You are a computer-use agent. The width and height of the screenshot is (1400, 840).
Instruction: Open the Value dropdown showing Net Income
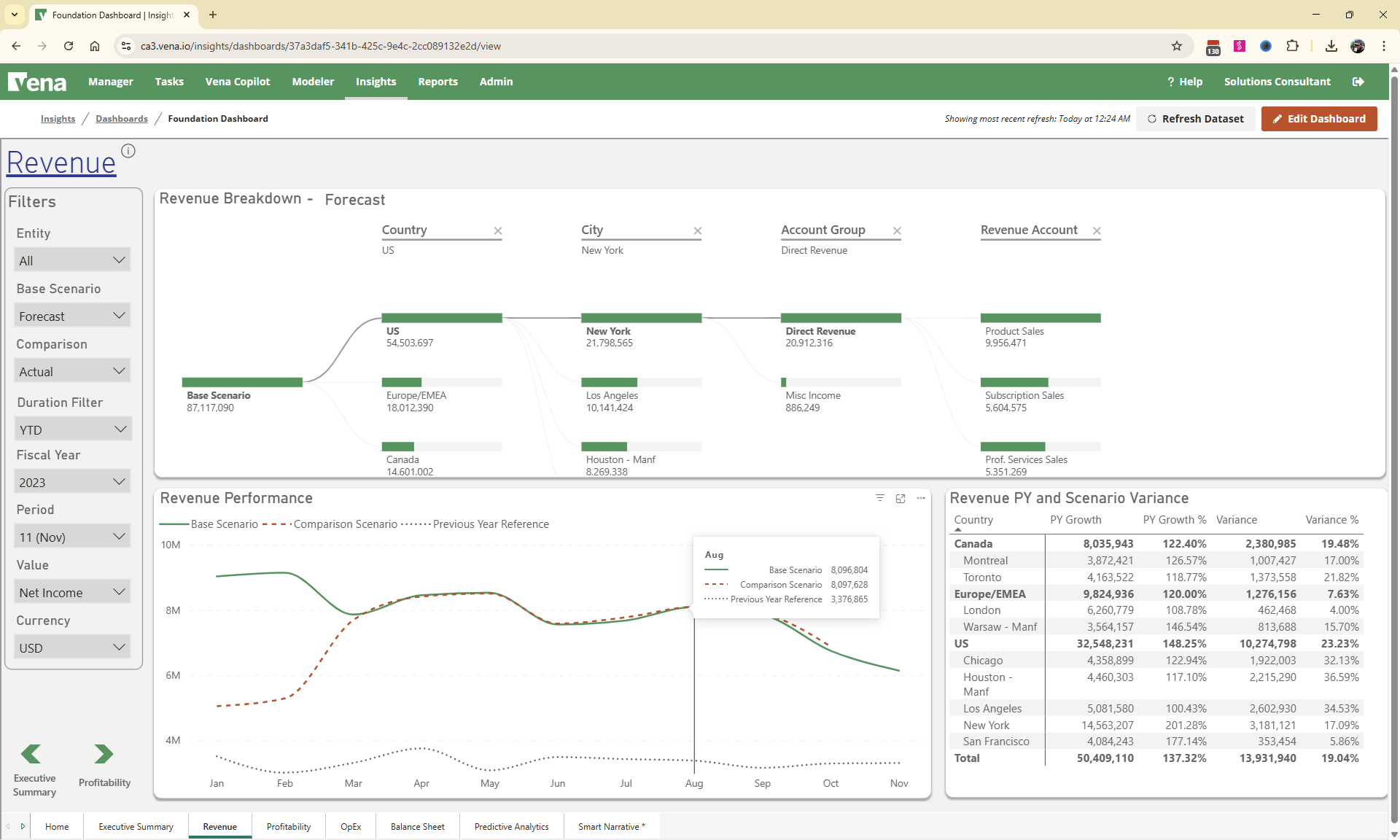[72, 592]
